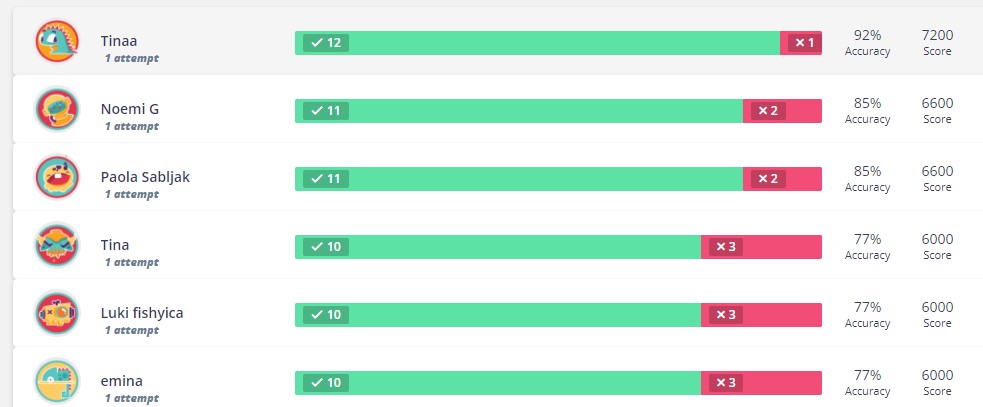Screen dimensions: 983x407
Task: Open the Paola Sabljak player name
Action: [145, 177]
